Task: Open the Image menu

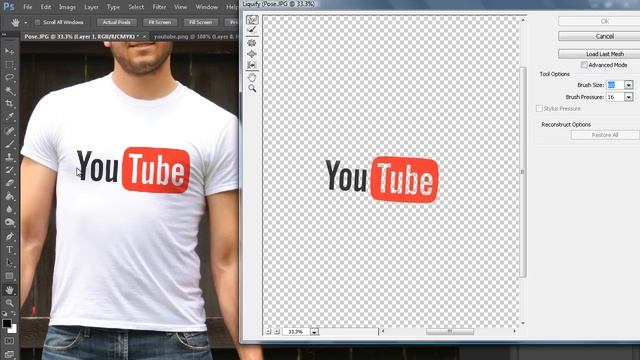Action: 67,7
